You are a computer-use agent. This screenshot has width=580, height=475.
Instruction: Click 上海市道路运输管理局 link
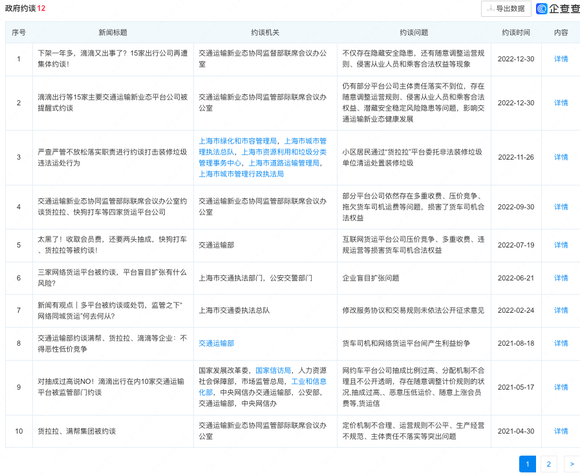point(284,163)
